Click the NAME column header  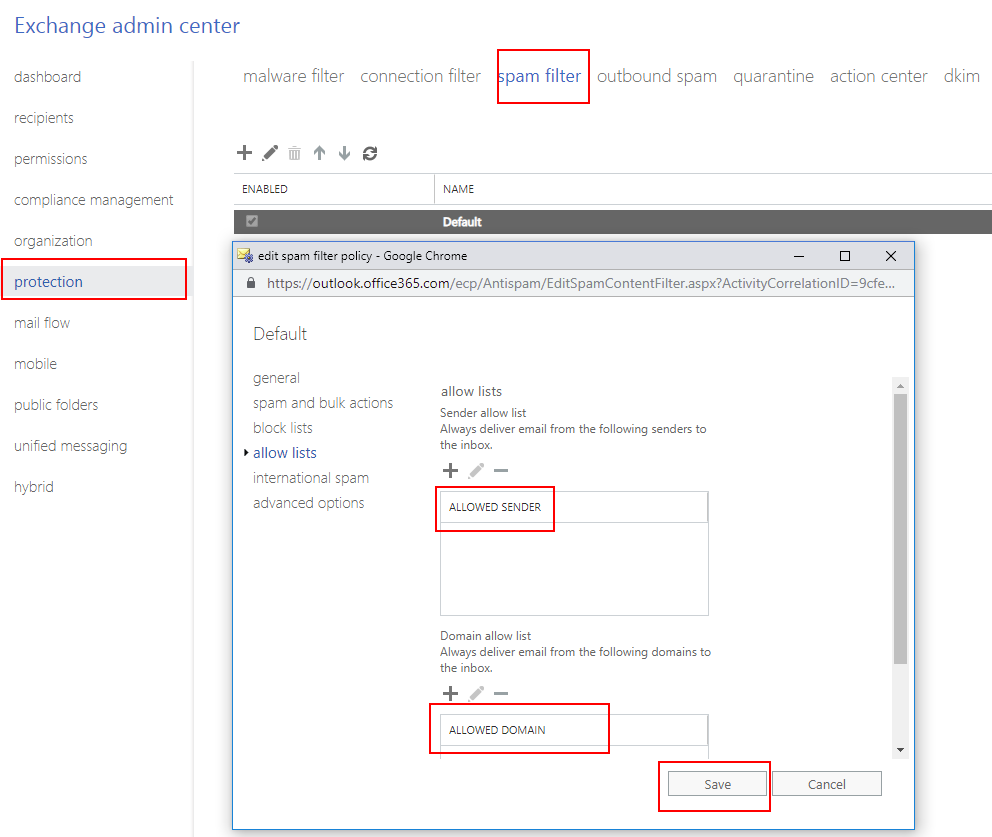(714, 189)
